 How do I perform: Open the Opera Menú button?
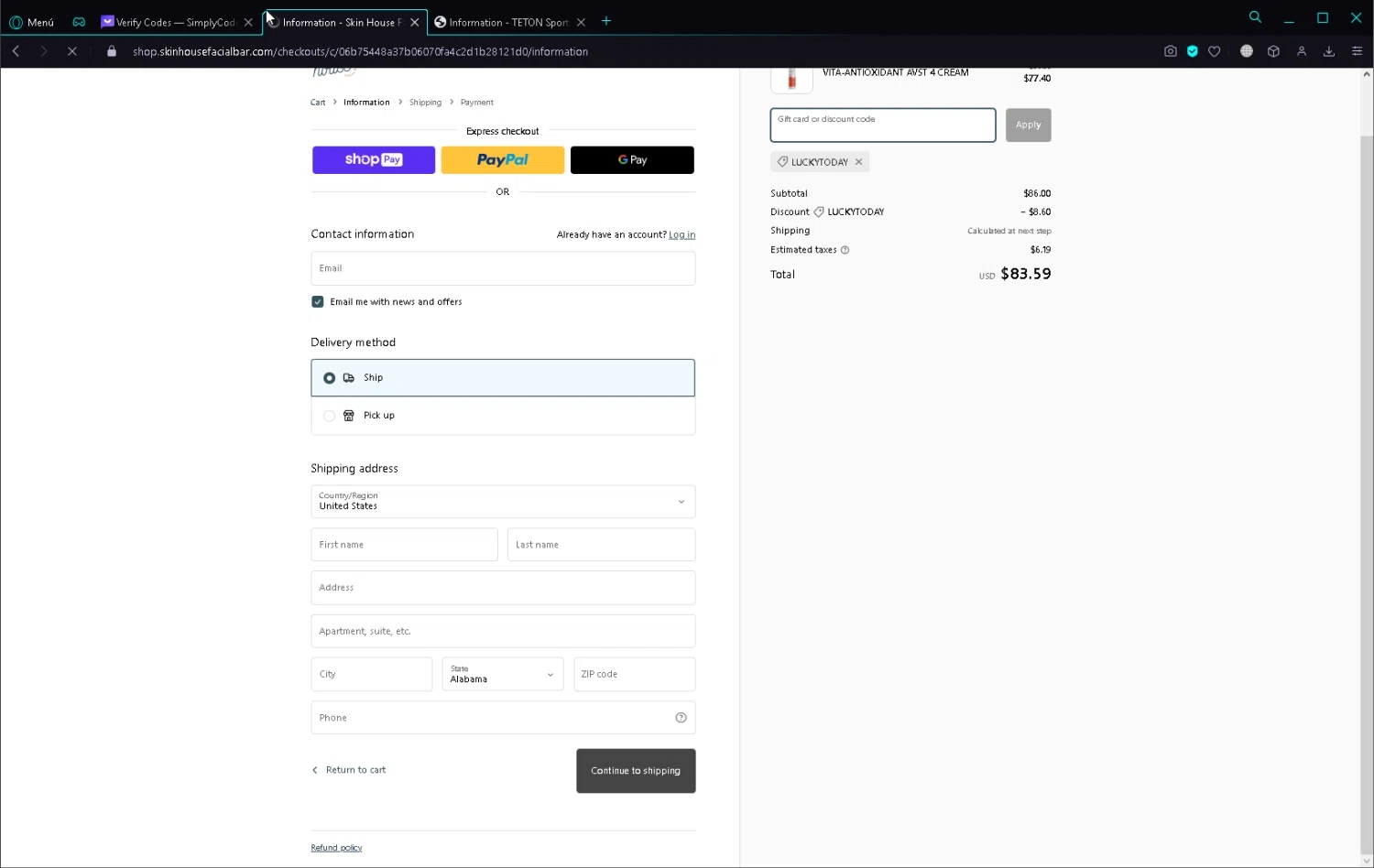[31, 22]
